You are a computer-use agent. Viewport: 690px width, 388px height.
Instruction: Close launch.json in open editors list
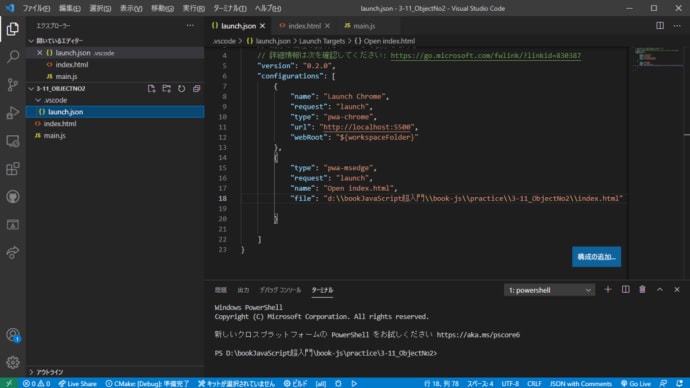[40, 53]
